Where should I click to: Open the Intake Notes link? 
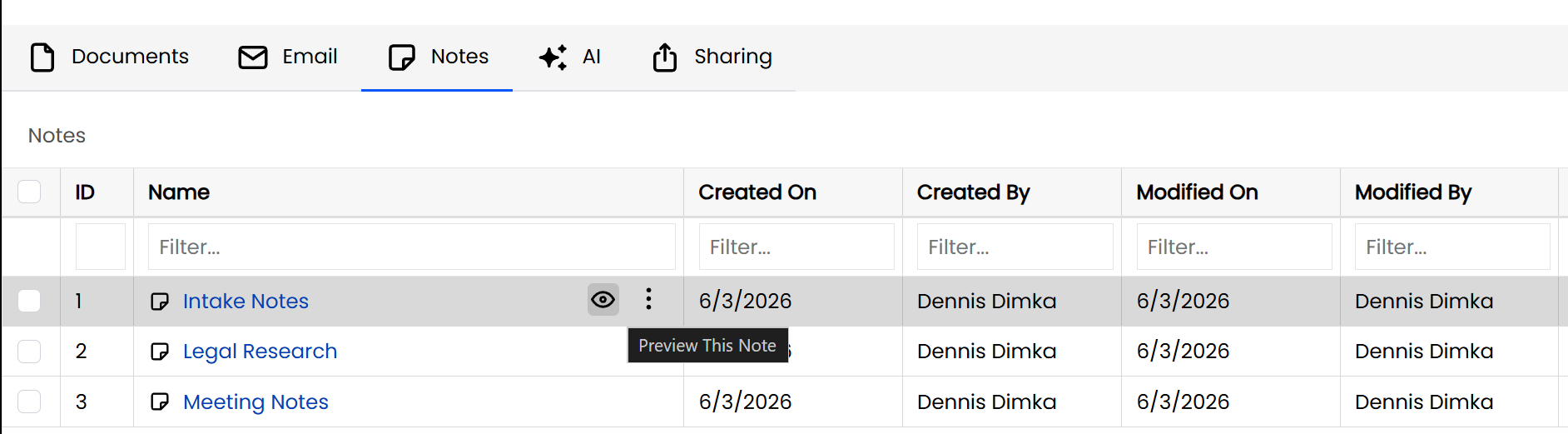pos(246,301)
